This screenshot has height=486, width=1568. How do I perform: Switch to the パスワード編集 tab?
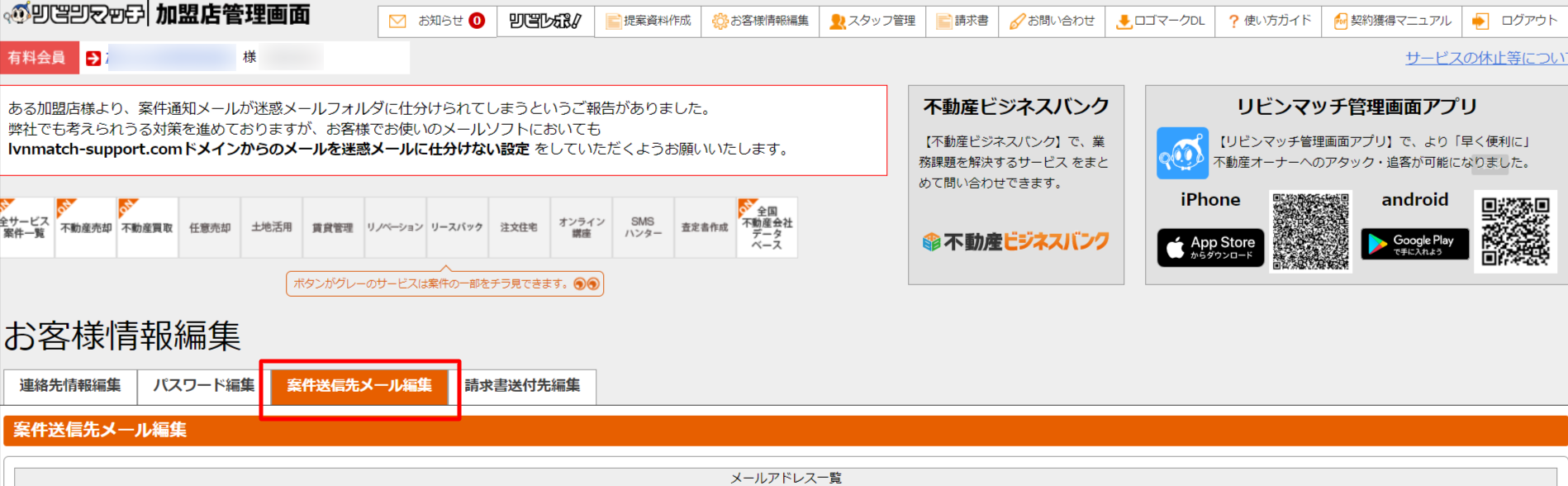(x=203, y=386)
